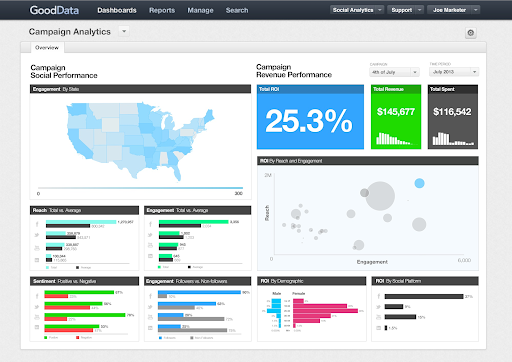Open the July 2013 time period dropdown
512x362 pixels.
pyautogui.click(x=454, y=72)
